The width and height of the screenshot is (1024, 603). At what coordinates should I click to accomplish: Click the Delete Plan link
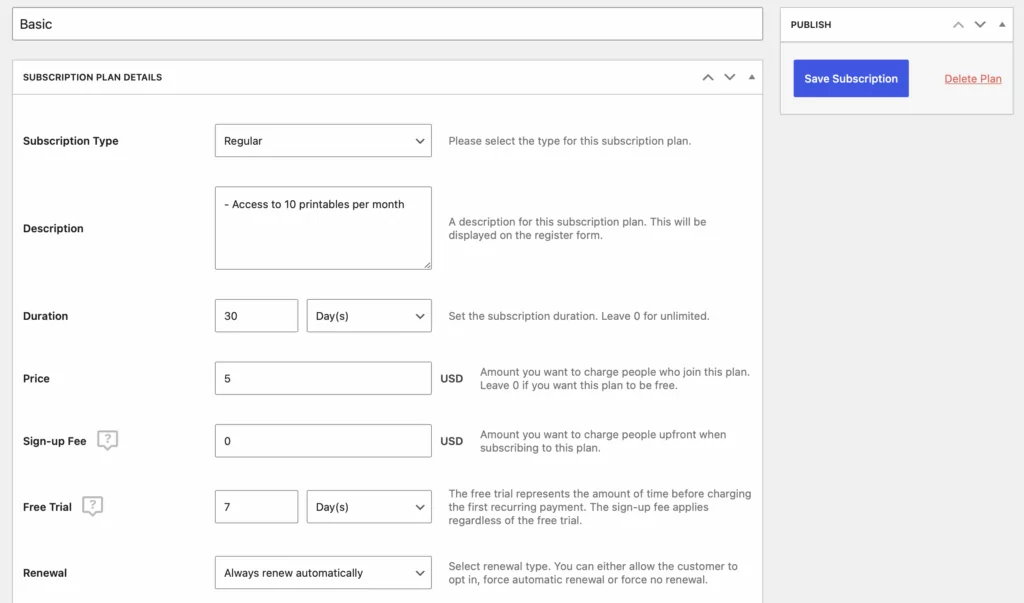coord(972,78)
